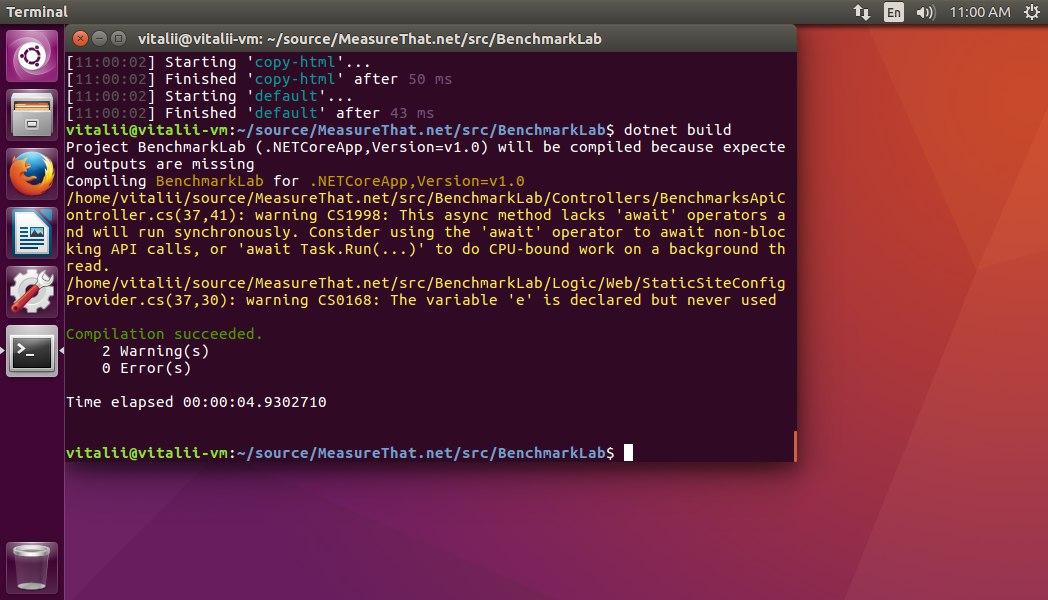
Task: Open the session power gear menu
Action: click(1032, 12)
